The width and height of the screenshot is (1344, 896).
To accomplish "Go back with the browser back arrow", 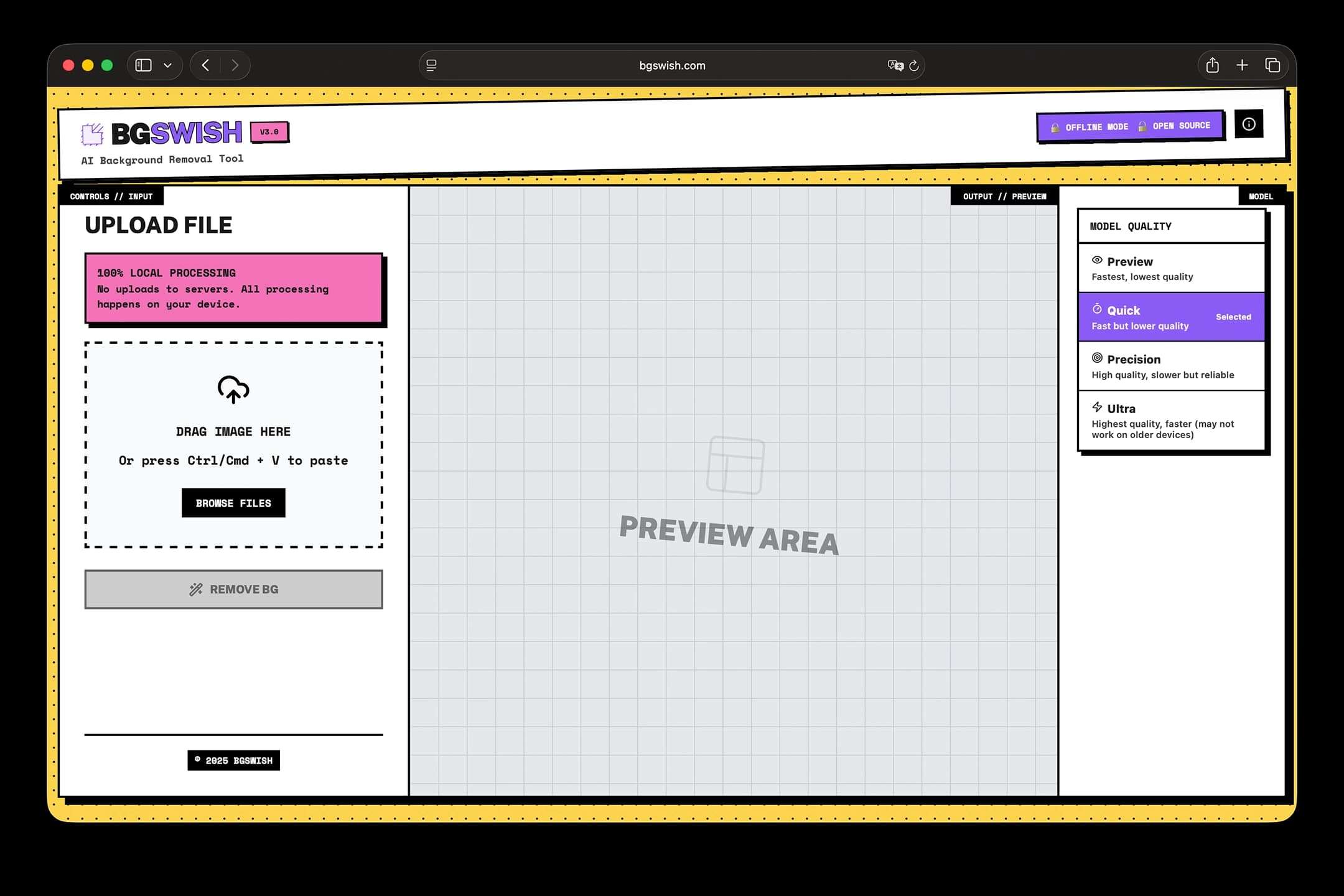I will click(205, 65).
